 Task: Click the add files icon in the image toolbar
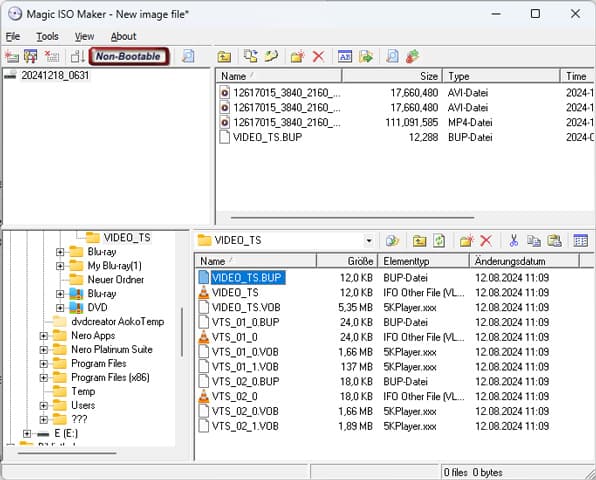click(250, 56)
